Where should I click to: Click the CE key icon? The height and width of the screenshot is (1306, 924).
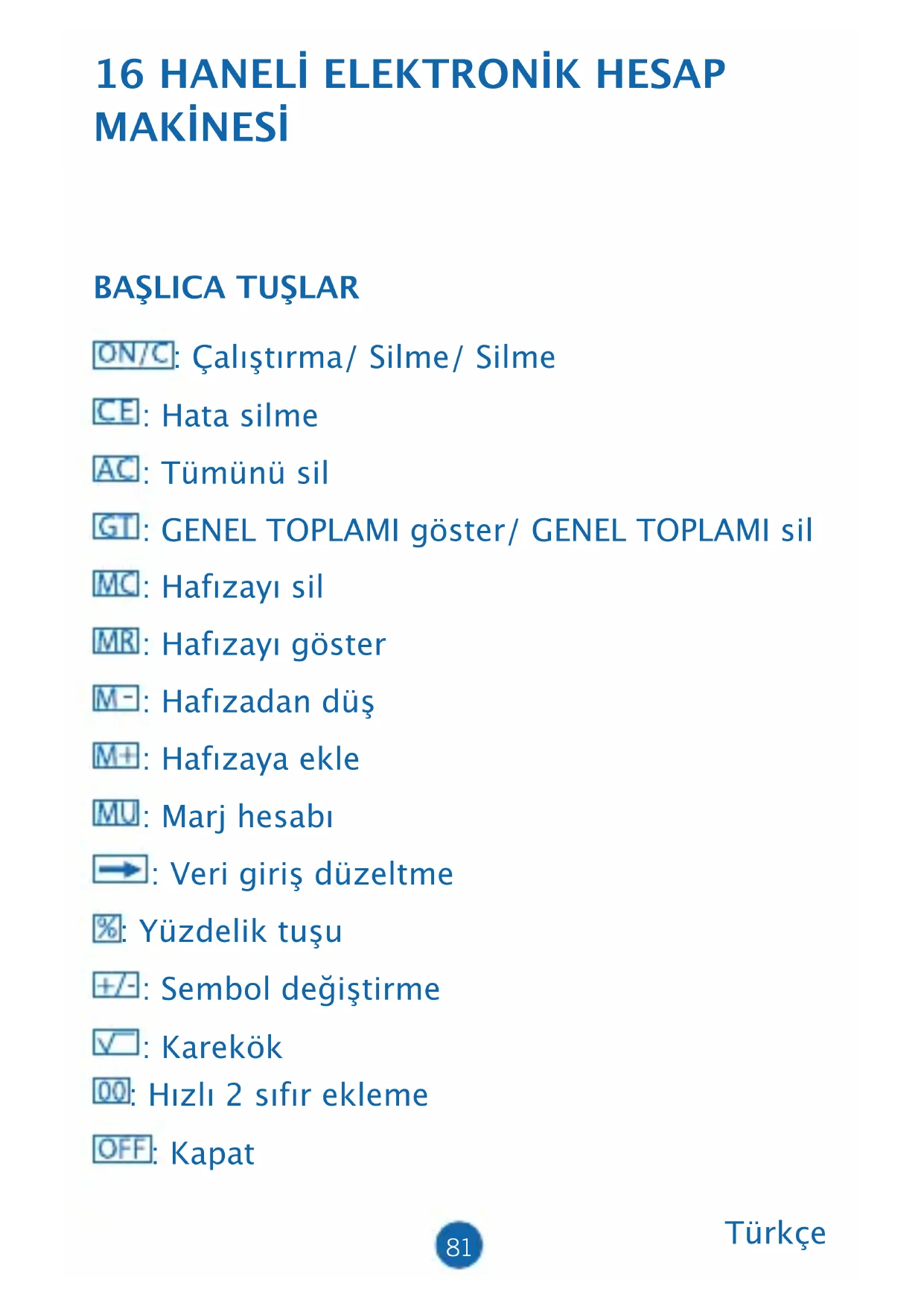(116, 412)
